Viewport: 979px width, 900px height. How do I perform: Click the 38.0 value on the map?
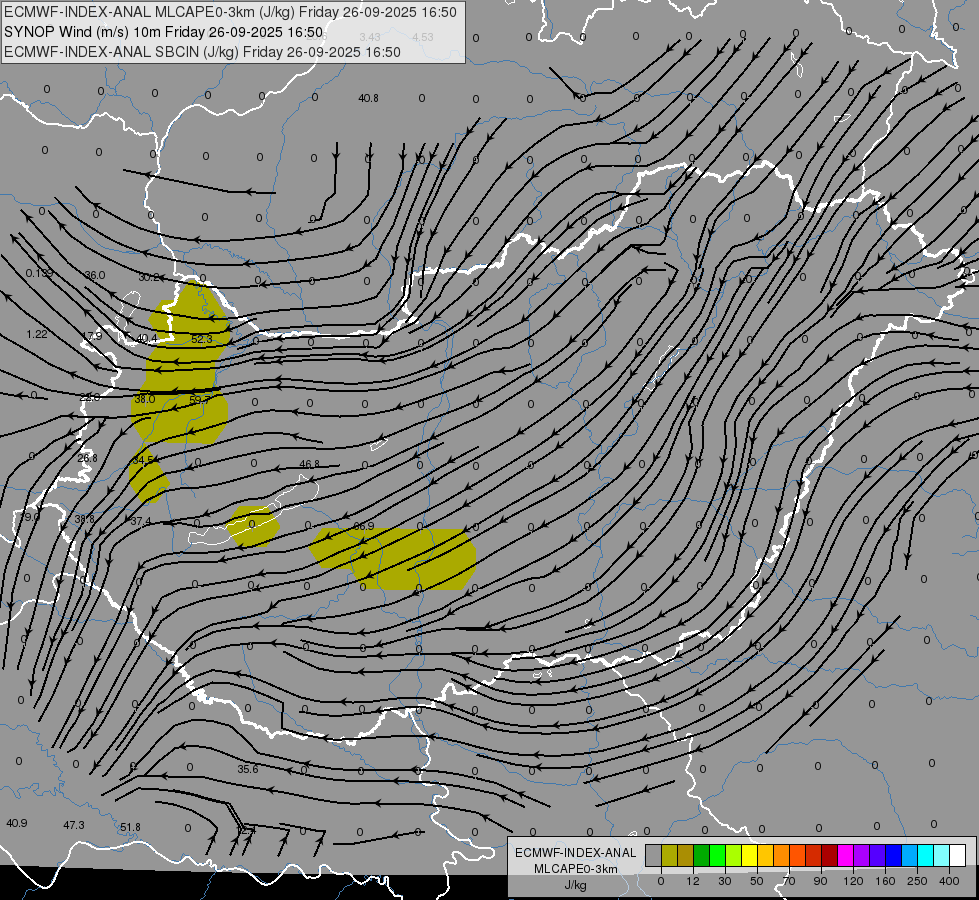(x=144, y=399)
